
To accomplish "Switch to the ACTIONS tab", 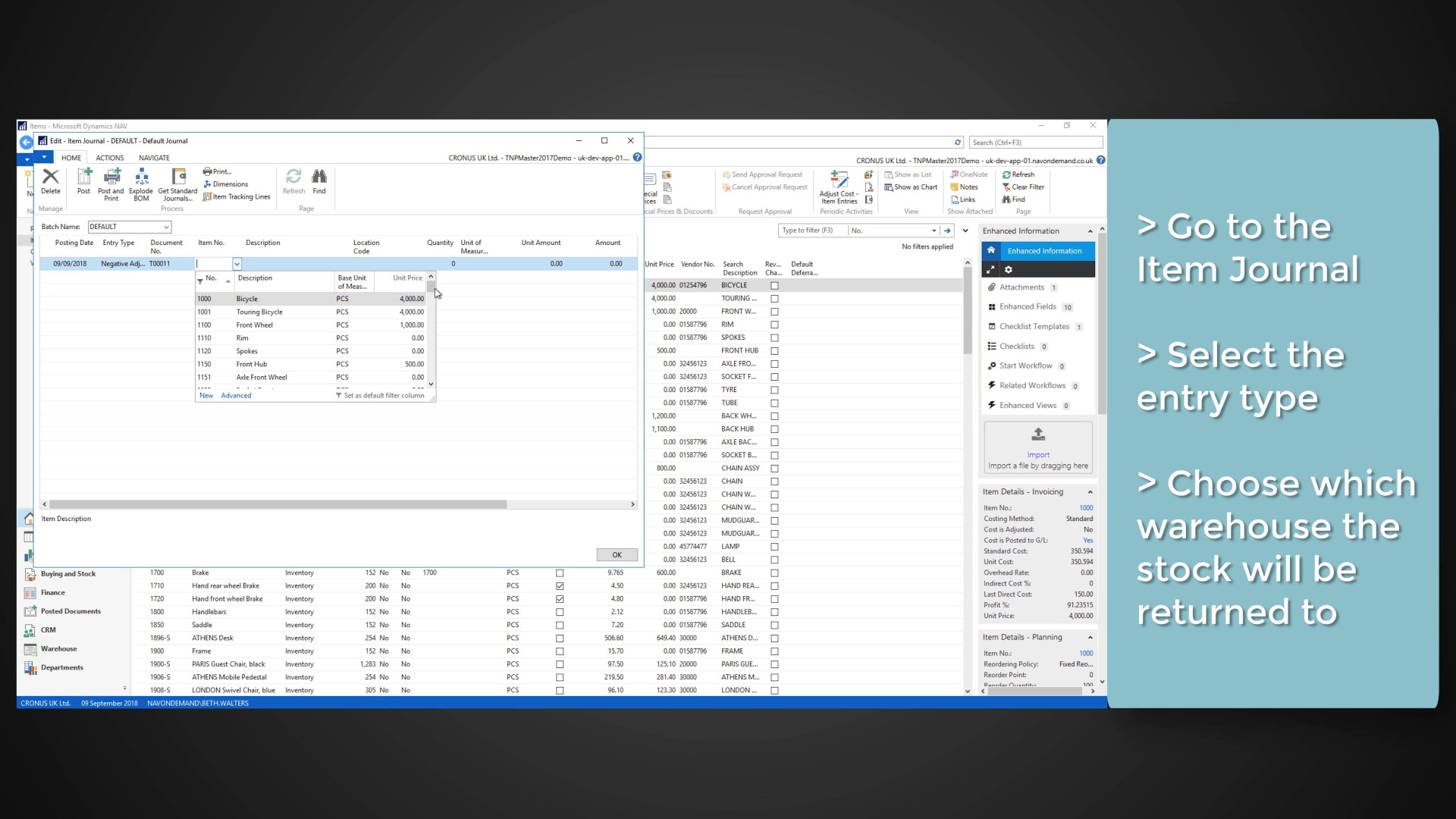I will [x=109, y=157].
